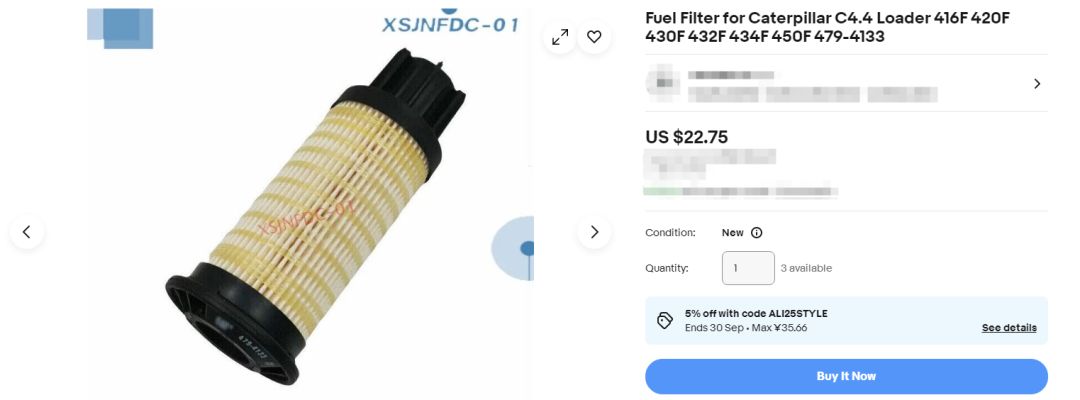Open the condition info icon beside New
This screenshot has height=400, width=1080.
(x=756, y=233)
